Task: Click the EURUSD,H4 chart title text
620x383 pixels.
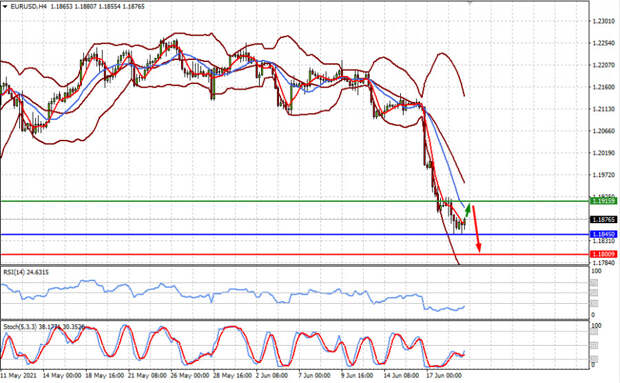Action: pos(28,7)
